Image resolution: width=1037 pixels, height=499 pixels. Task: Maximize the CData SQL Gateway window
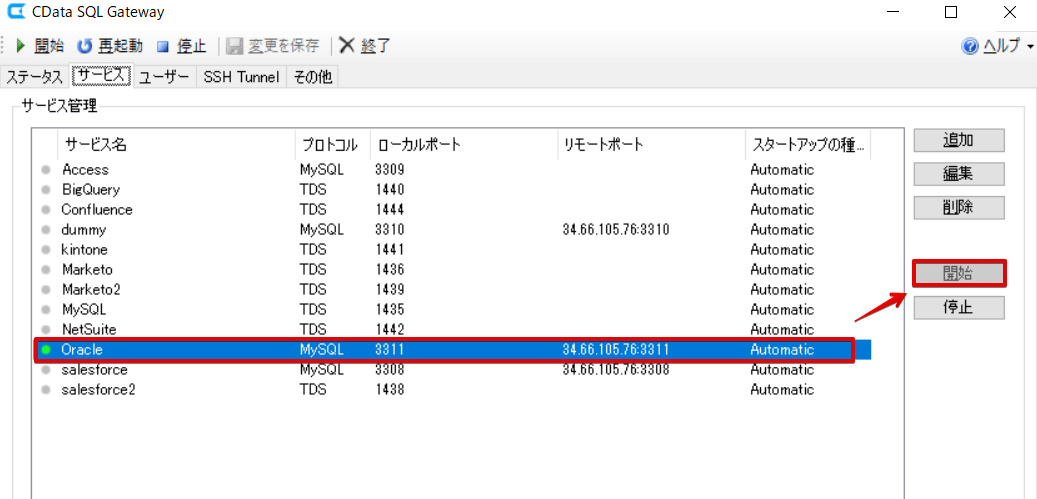pos(950,12)
